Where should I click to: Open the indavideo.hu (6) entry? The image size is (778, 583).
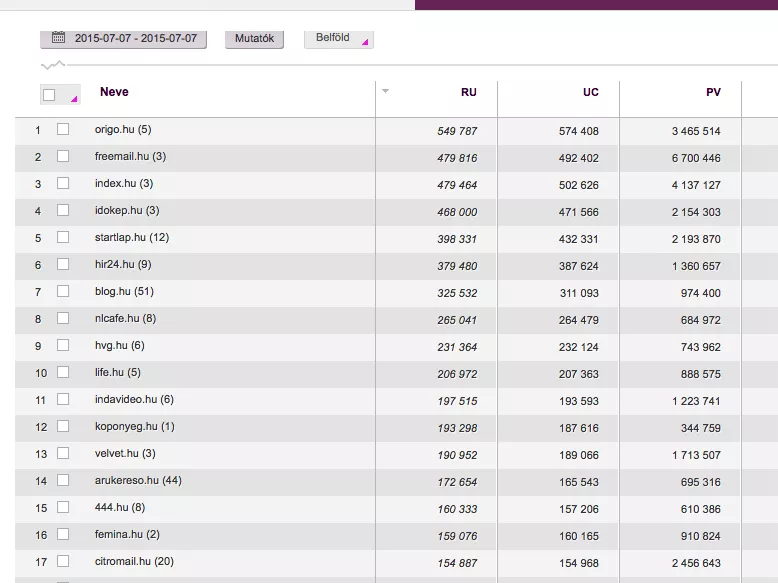134,399
